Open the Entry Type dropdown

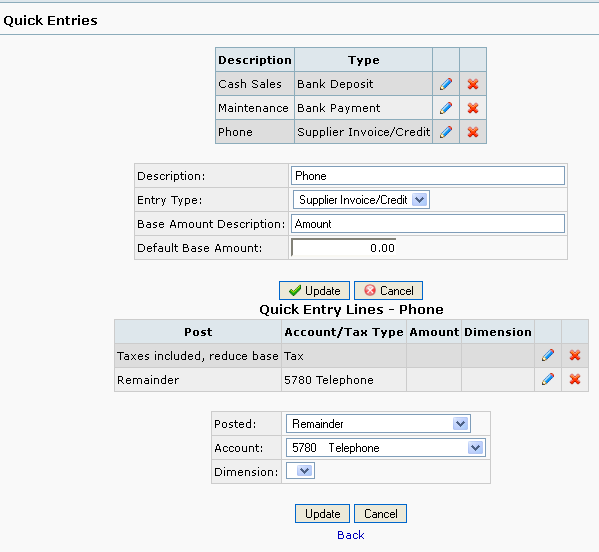click(x=361, y=200)
